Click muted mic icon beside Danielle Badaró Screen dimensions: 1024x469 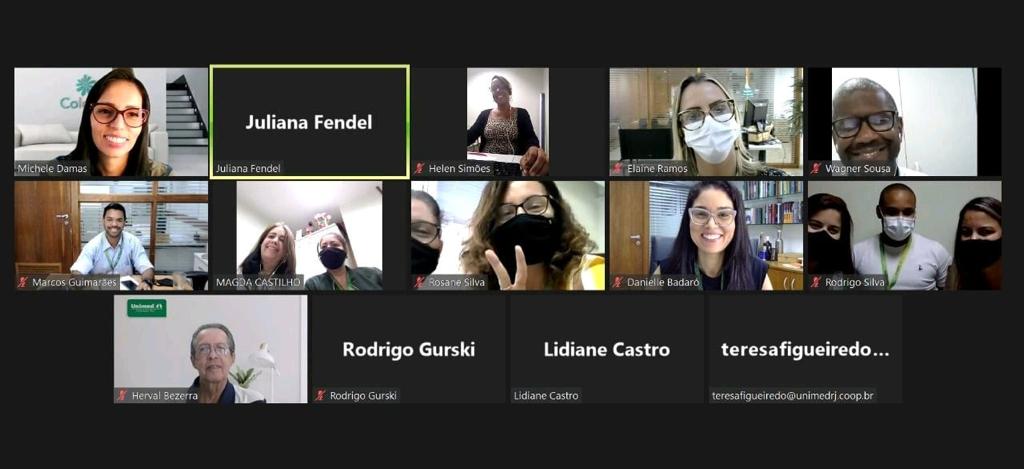click(618, 282)
